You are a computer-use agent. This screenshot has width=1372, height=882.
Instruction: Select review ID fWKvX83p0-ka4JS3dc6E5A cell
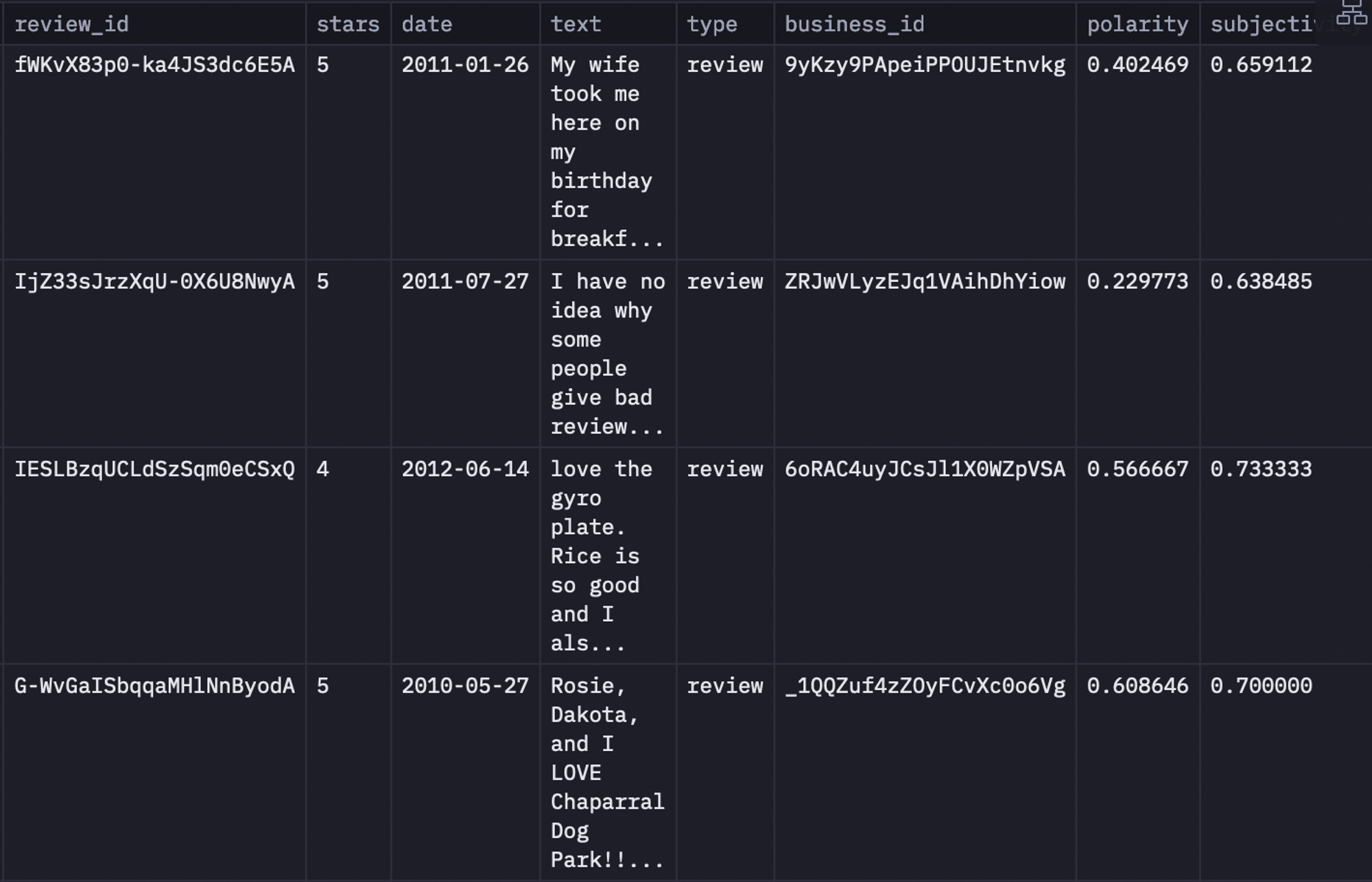click(x=154, y=152)
